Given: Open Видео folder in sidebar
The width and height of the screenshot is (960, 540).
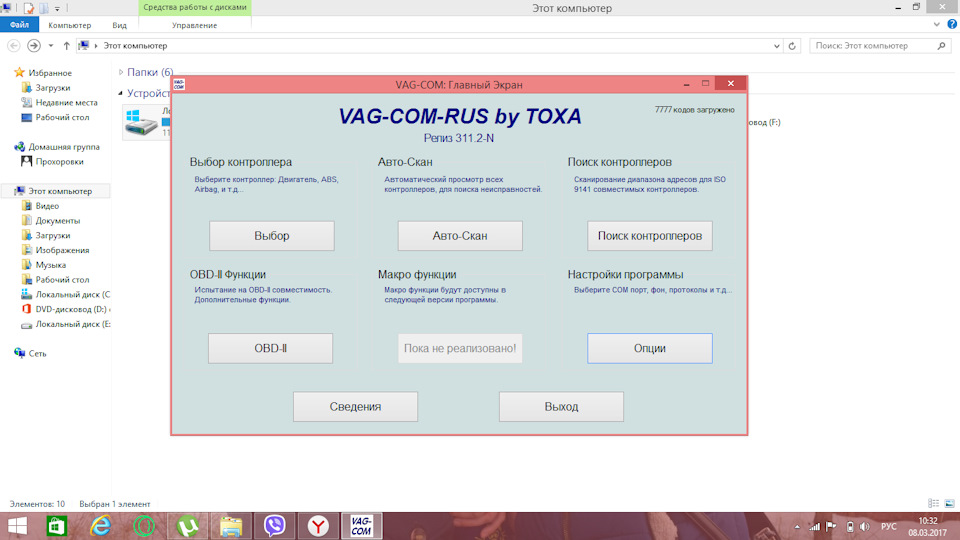Looking at the screenshot, I should click(47, 206).
